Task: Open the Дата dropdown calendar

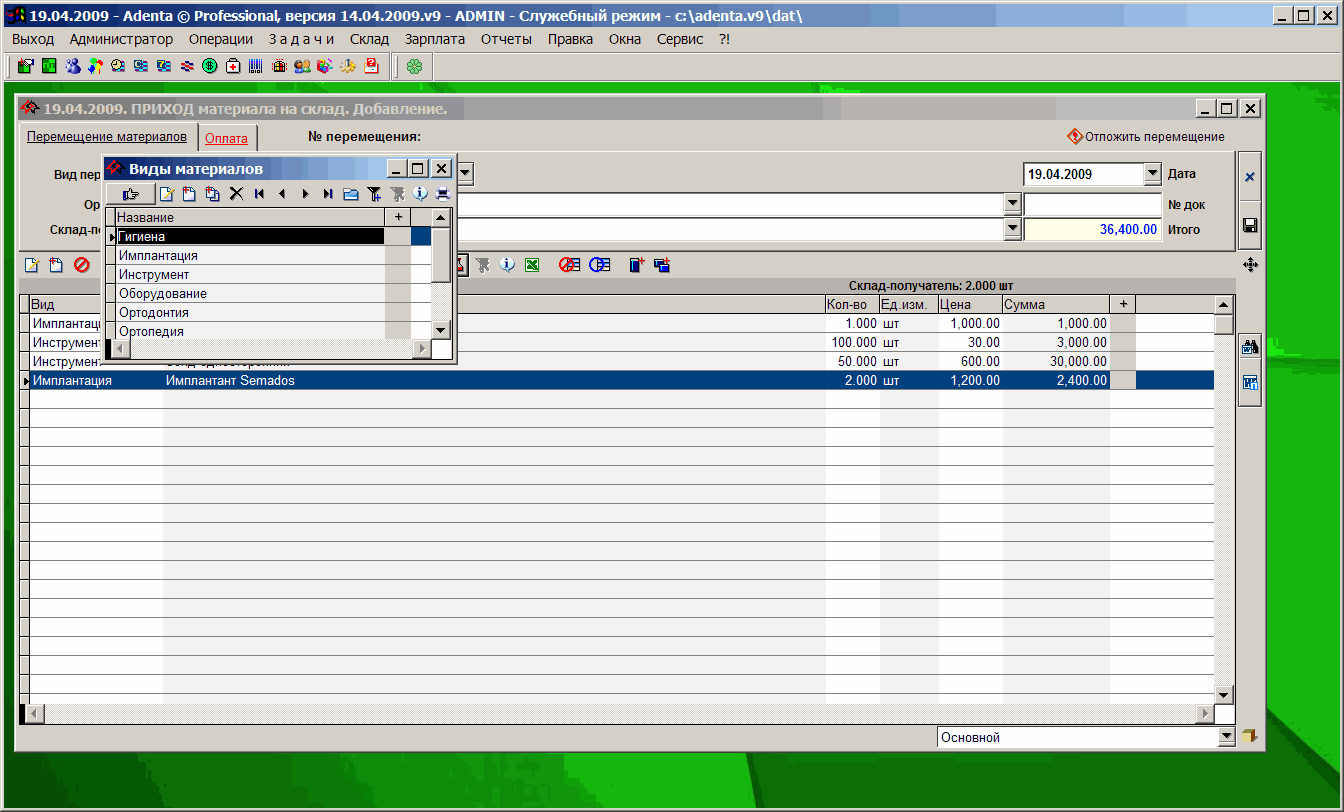Action: point(1152,174)
